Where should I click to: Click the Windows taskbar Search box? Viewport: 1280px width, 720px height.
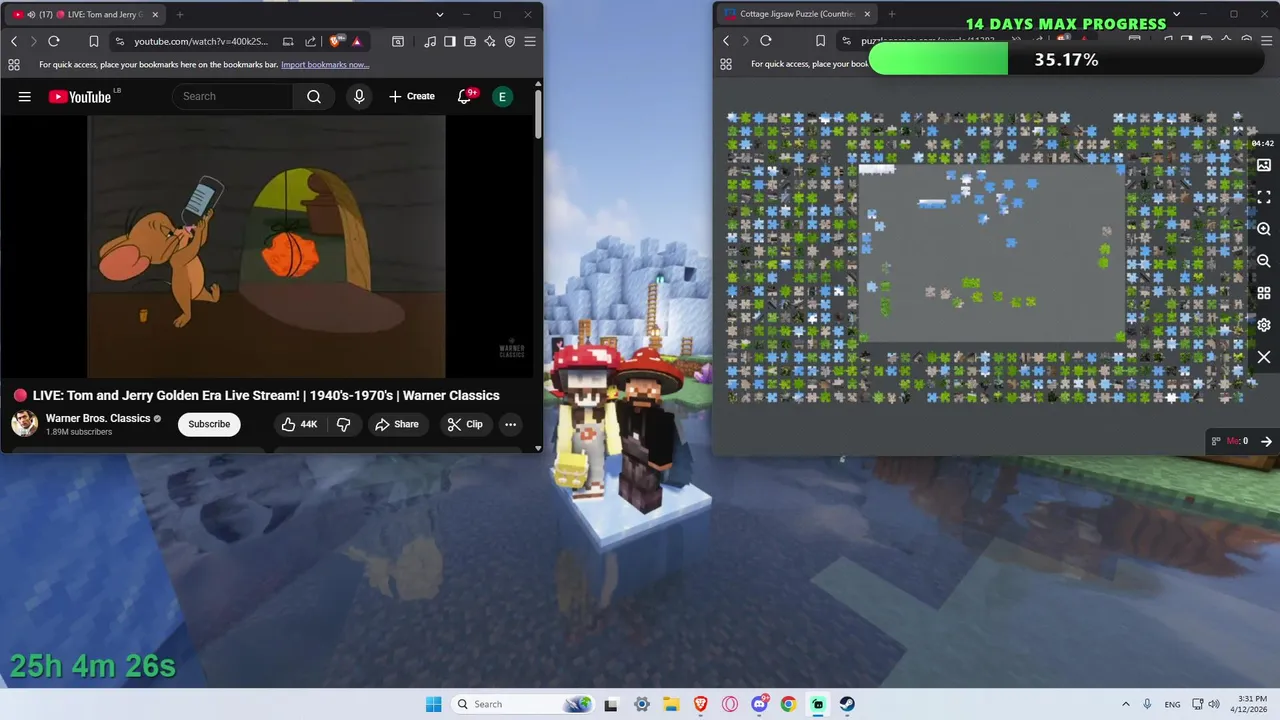point(522,704)
